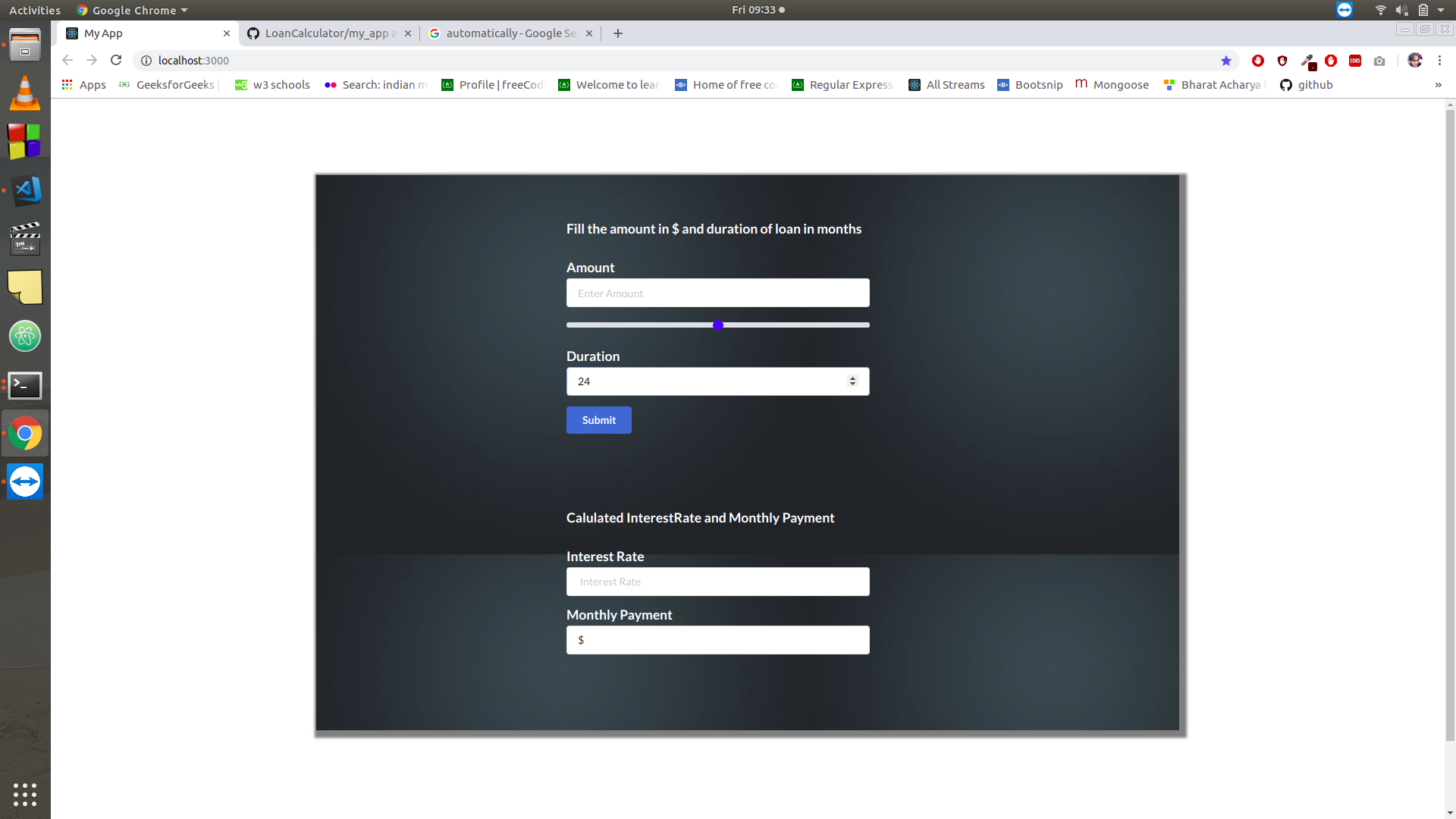
Task: Open the screenshot camera extension
Action: coord(1379,61)
